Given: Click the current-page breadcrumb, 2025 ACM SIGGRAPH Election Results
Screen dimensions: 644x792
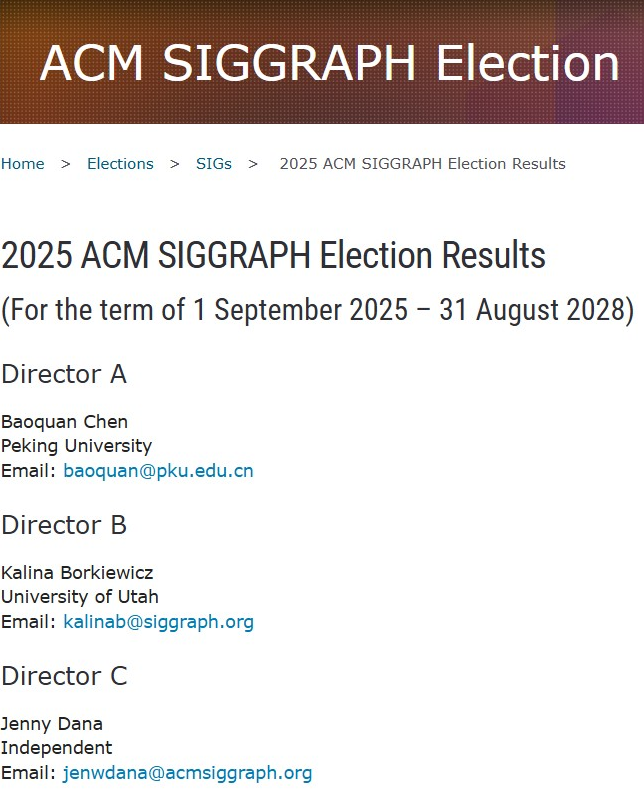Looking at the screenshot, I should (x=423, y=164).
